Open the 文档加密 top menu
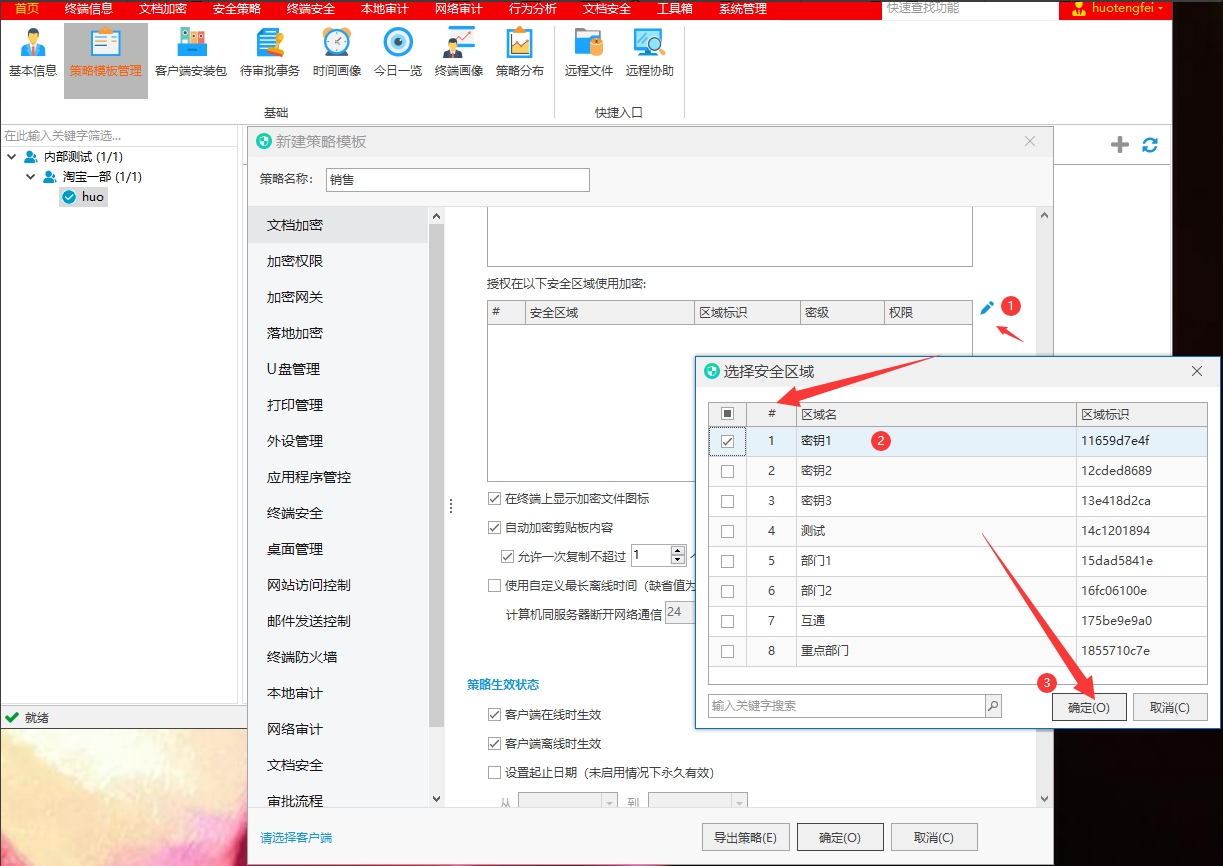Screen dimensions: 1223x866 162,9
